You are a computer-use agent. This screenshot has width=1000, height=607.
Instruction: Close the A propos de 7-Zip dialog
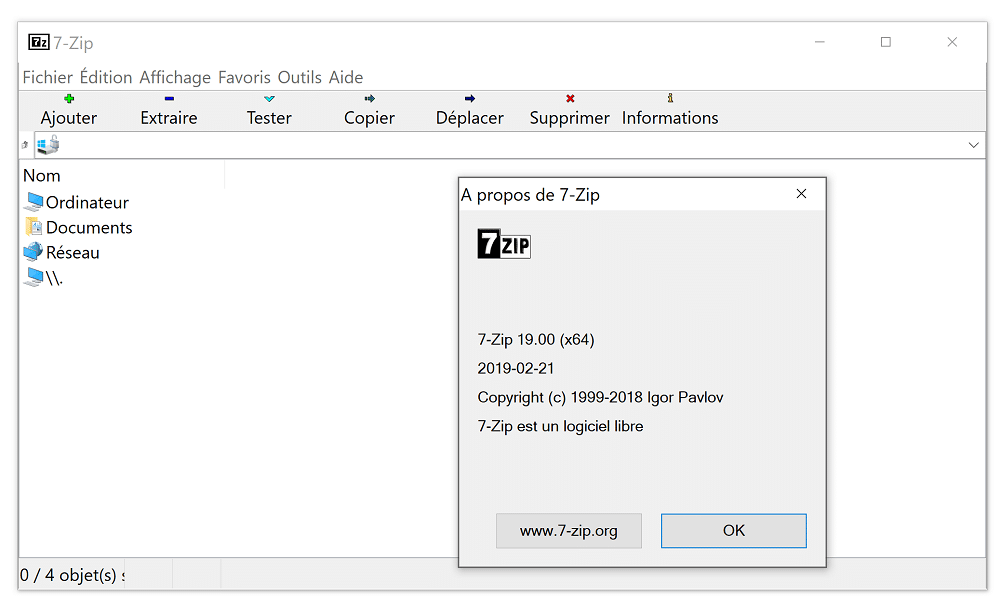(x=802, y=194)
